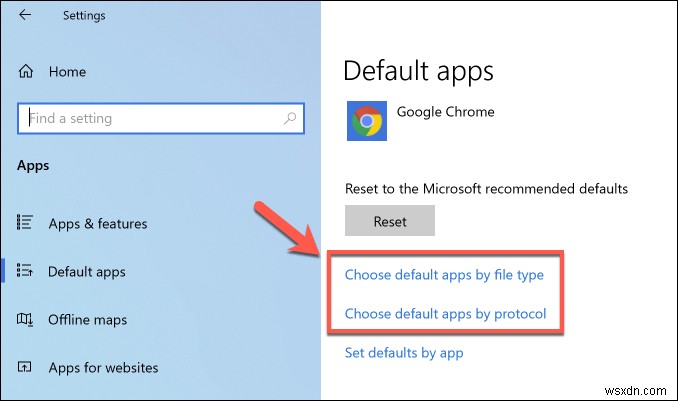Click the back arrow icon
This screenshot has height=401, width=678.
25,16
